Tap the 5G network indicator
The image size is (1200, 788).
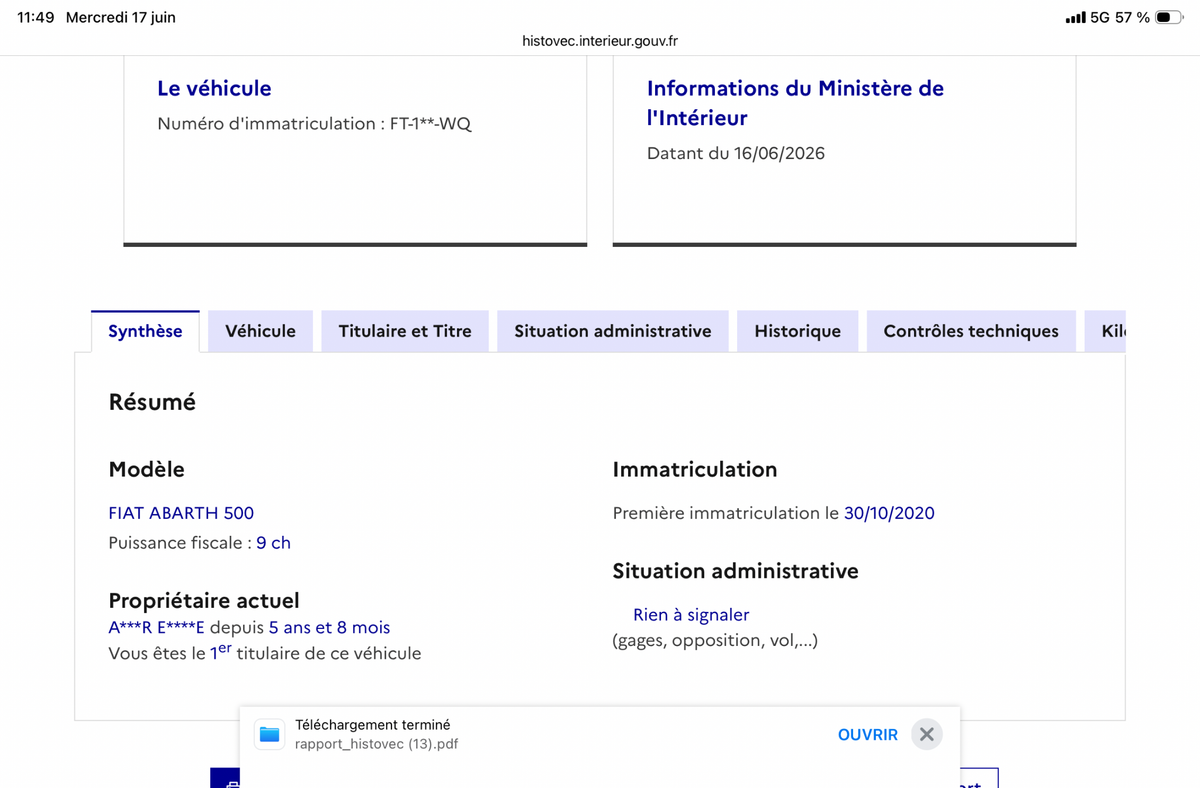point(1100,17)
